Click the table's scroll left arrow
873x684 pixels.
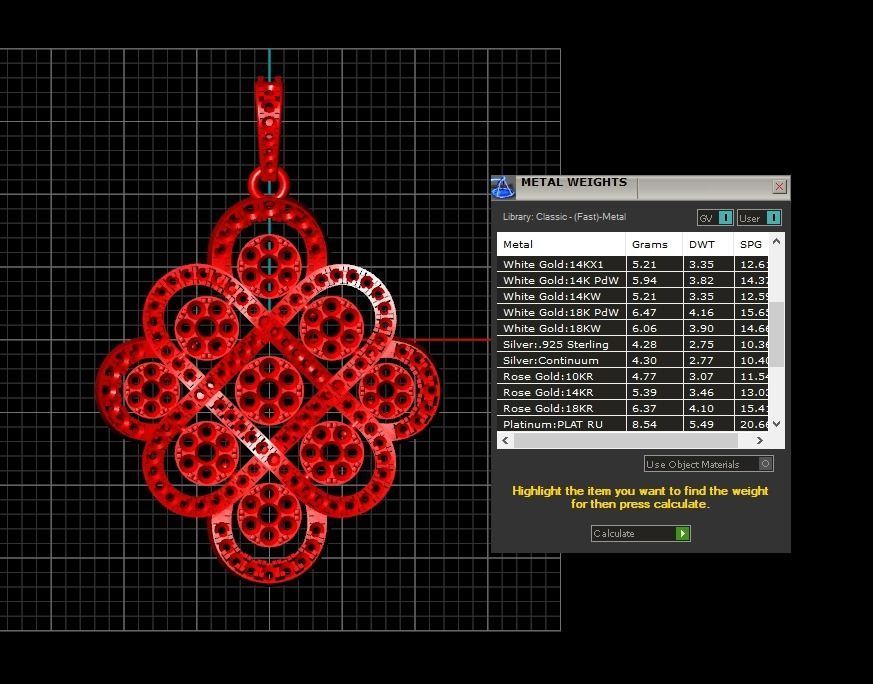point(506,440)
